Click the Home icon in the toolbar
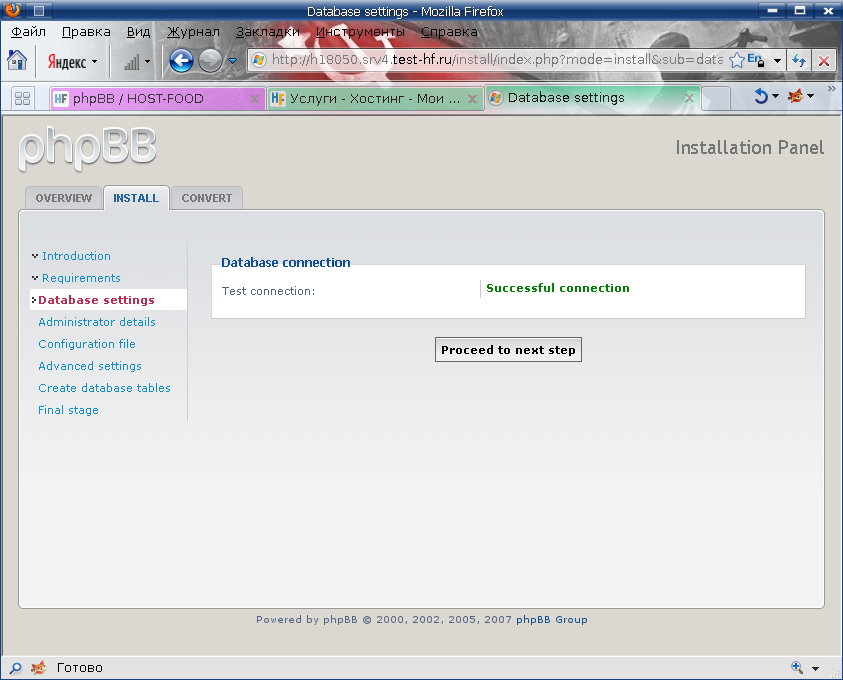The width and height of the screenshot is (843, 680). click(x=17, y=61)
